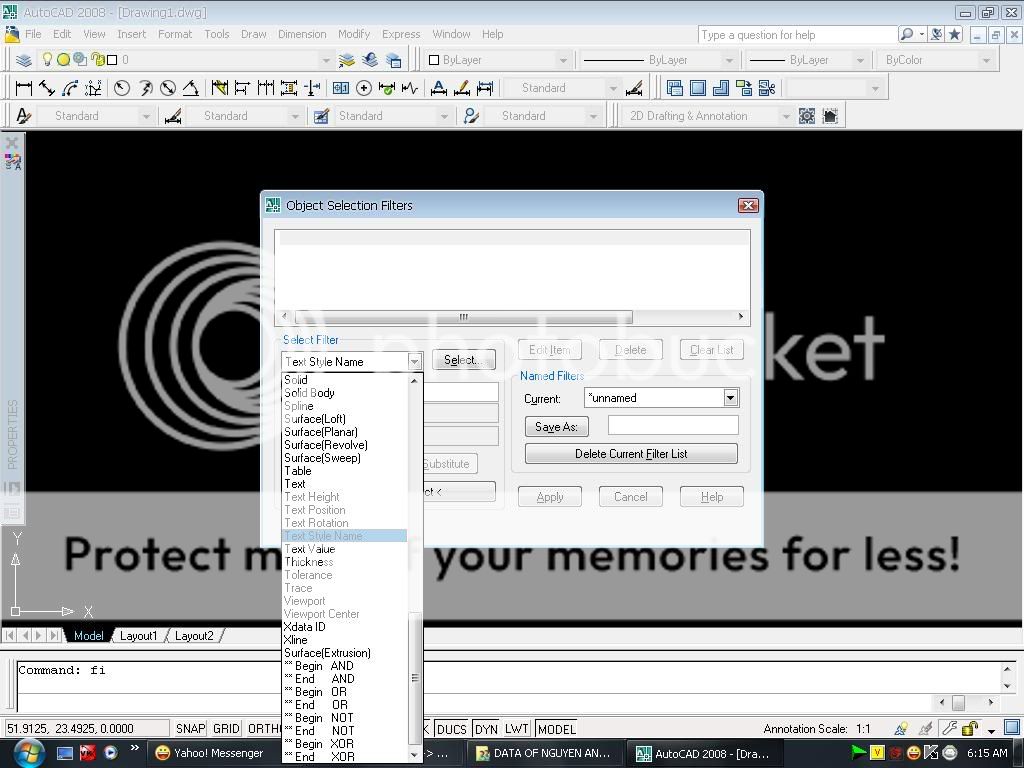Select the Linear dimension tool

click(x=24, y=88)
